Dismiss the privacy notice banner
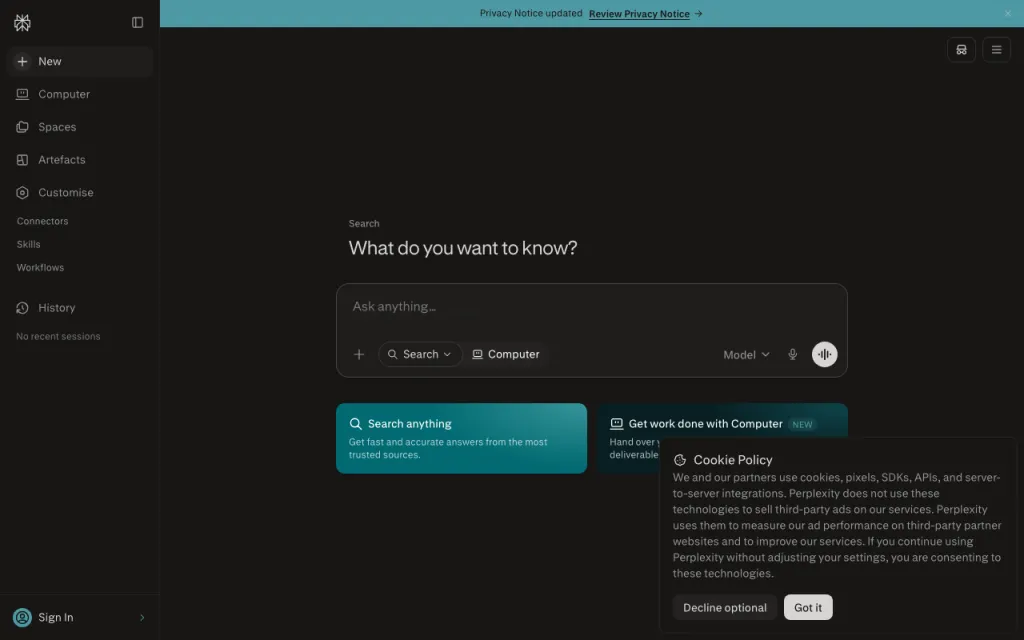Viewport: 1024px width, 640px height. tap(1008, 14)
